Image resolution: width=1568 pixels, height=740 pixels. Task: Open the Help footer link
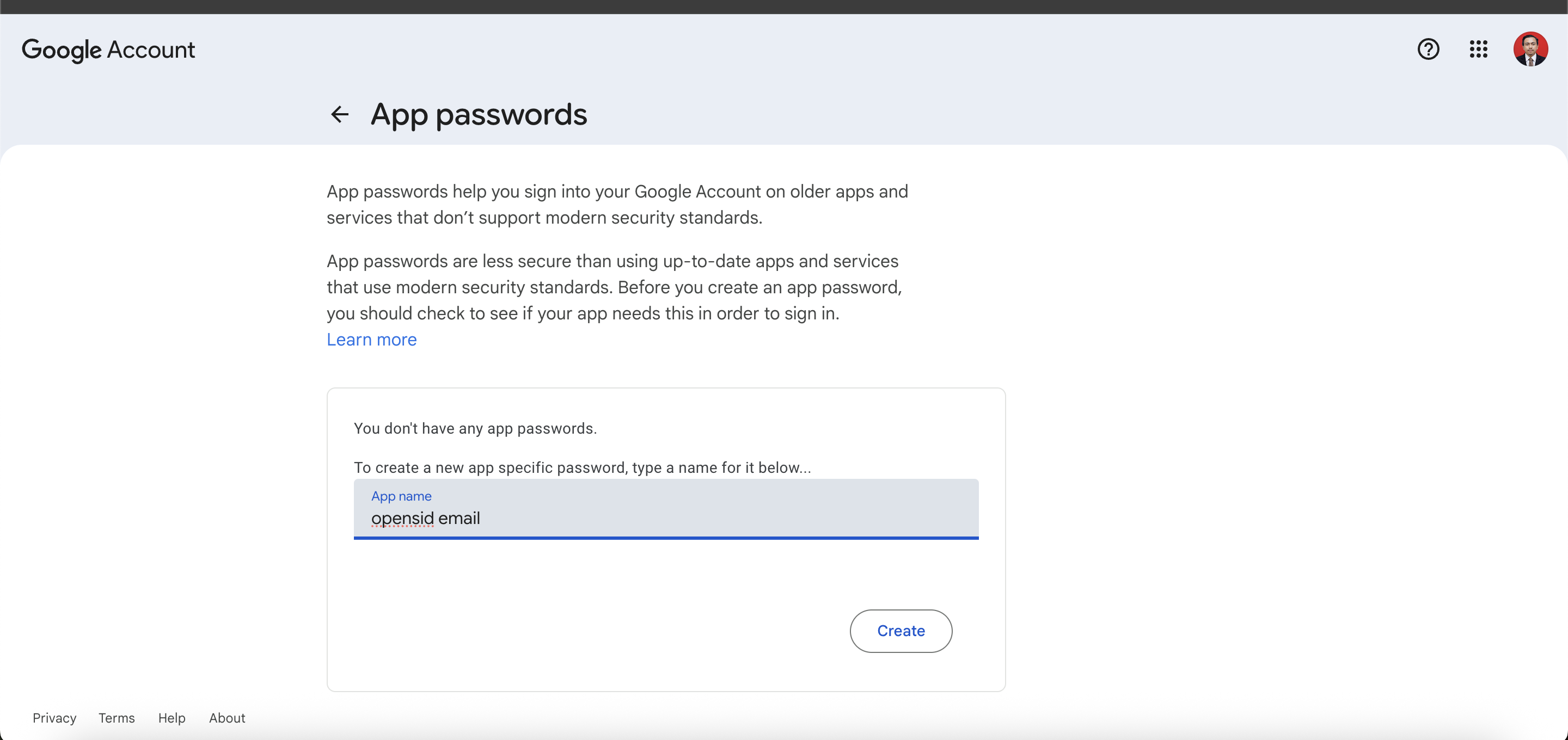pos(171,718)
